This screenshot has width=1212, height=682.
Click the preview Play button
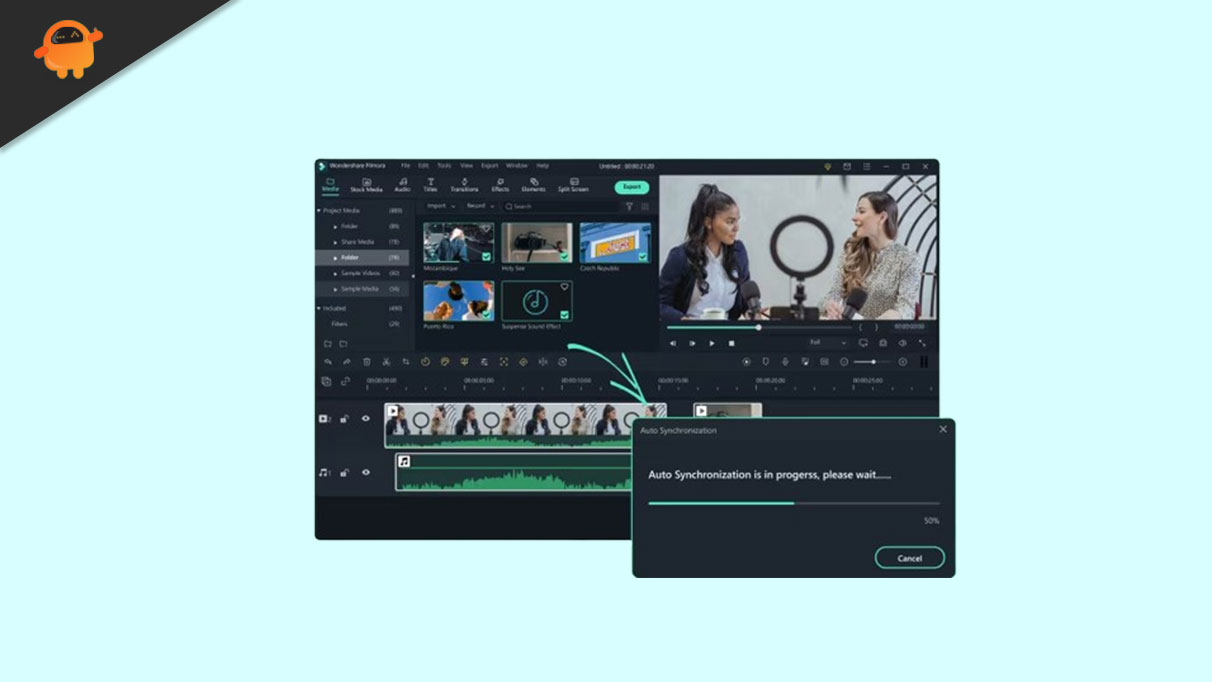(x=712, y=343)
